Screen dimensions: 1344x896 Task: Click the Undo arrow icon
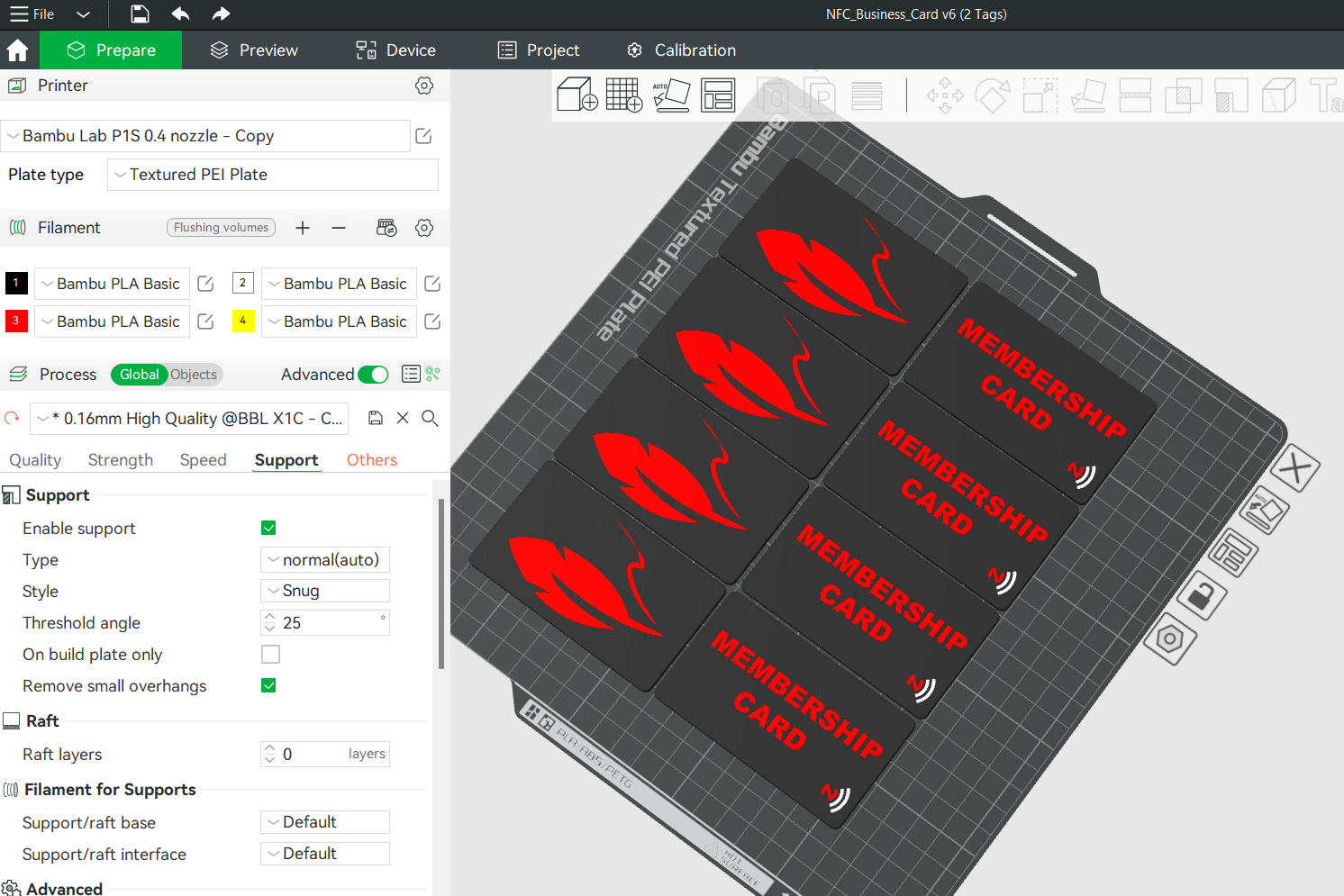click(180, 14)
